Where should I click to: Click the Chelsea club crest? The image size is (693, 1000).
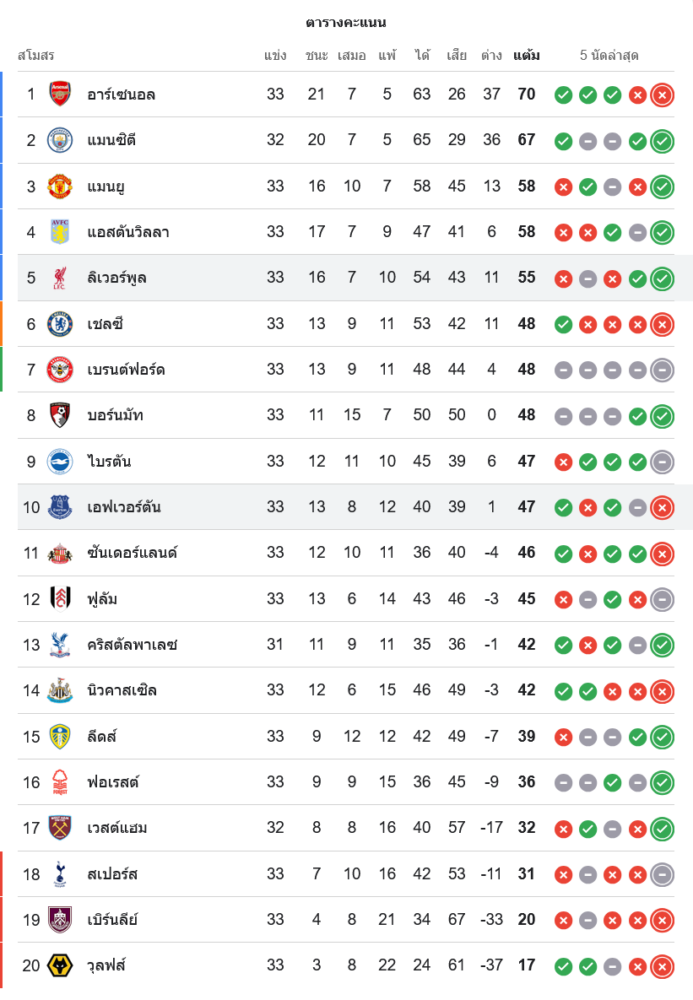point(61,324)
